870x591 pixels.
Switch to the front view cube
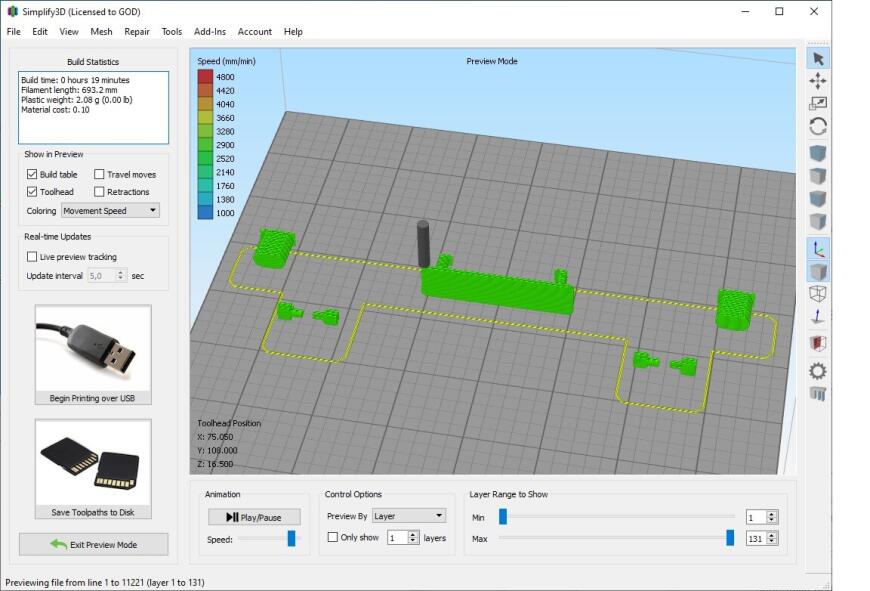pos(818,199)
